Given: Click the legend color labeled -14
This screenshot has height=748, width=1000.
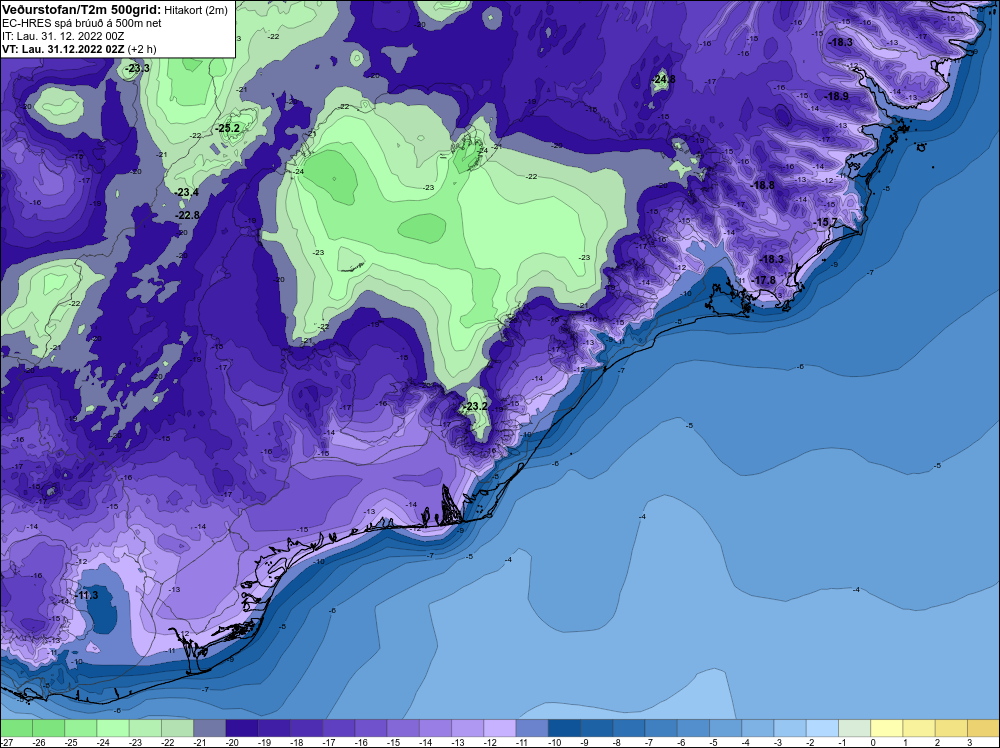Looking at the screenshot, I should [436, 728].
